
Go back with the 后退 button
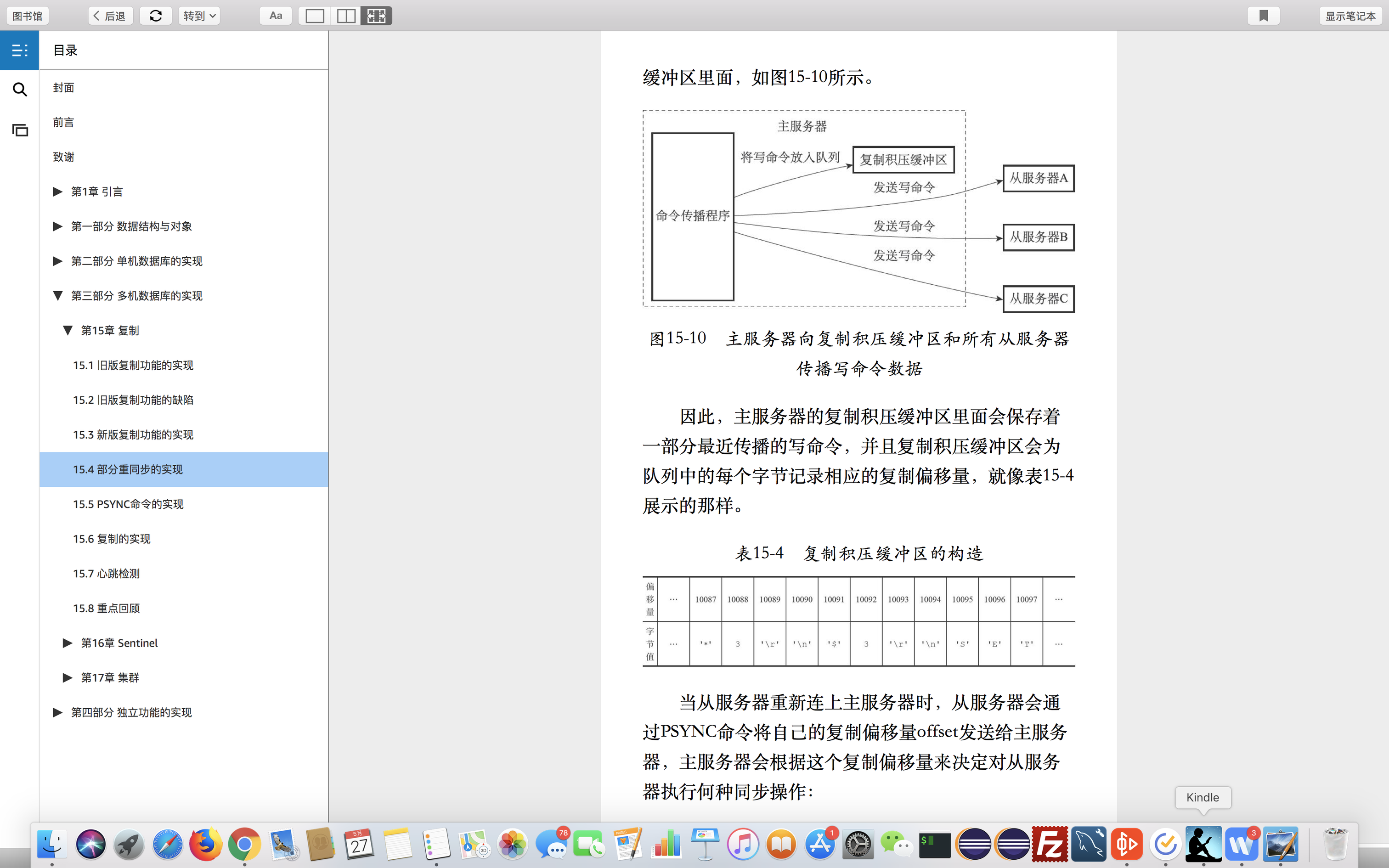pos(110,16)
